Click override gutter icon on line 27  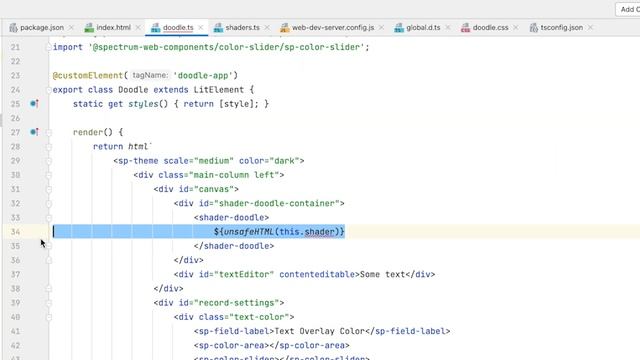point(34,132)
